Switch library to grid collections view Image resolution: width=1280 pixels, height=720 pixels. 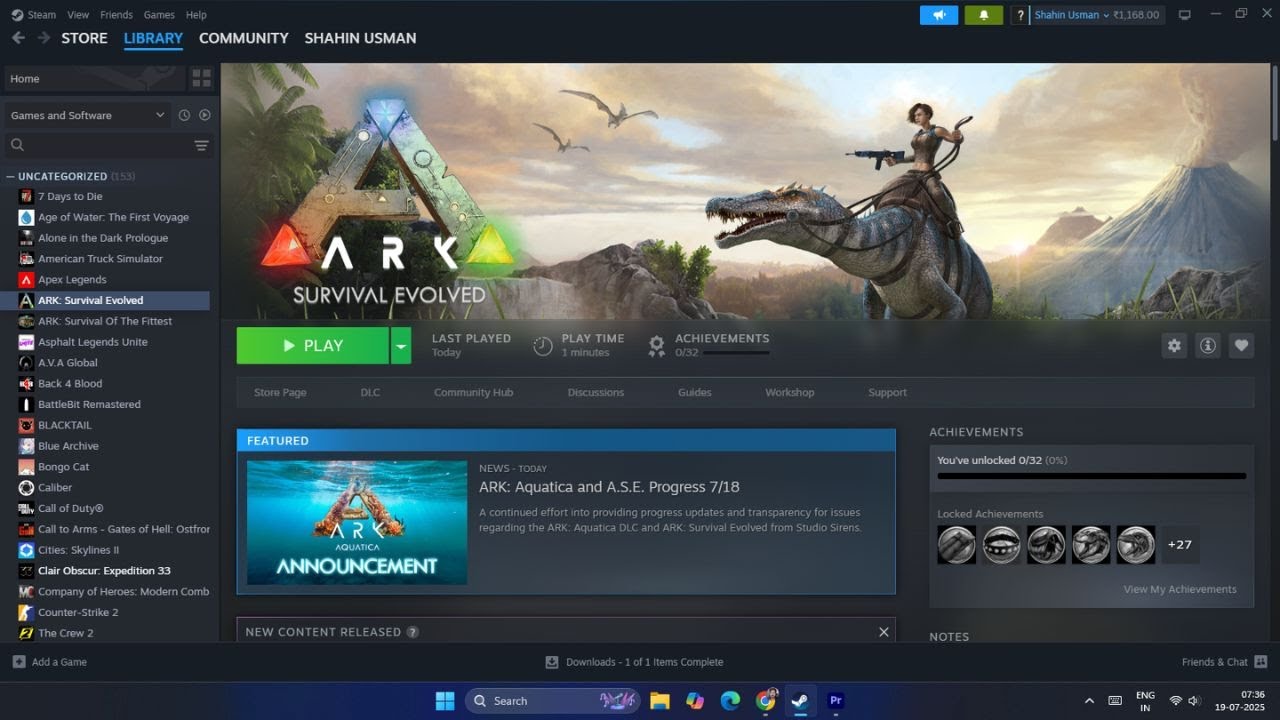pyautogui.click(x=201, y=78)
